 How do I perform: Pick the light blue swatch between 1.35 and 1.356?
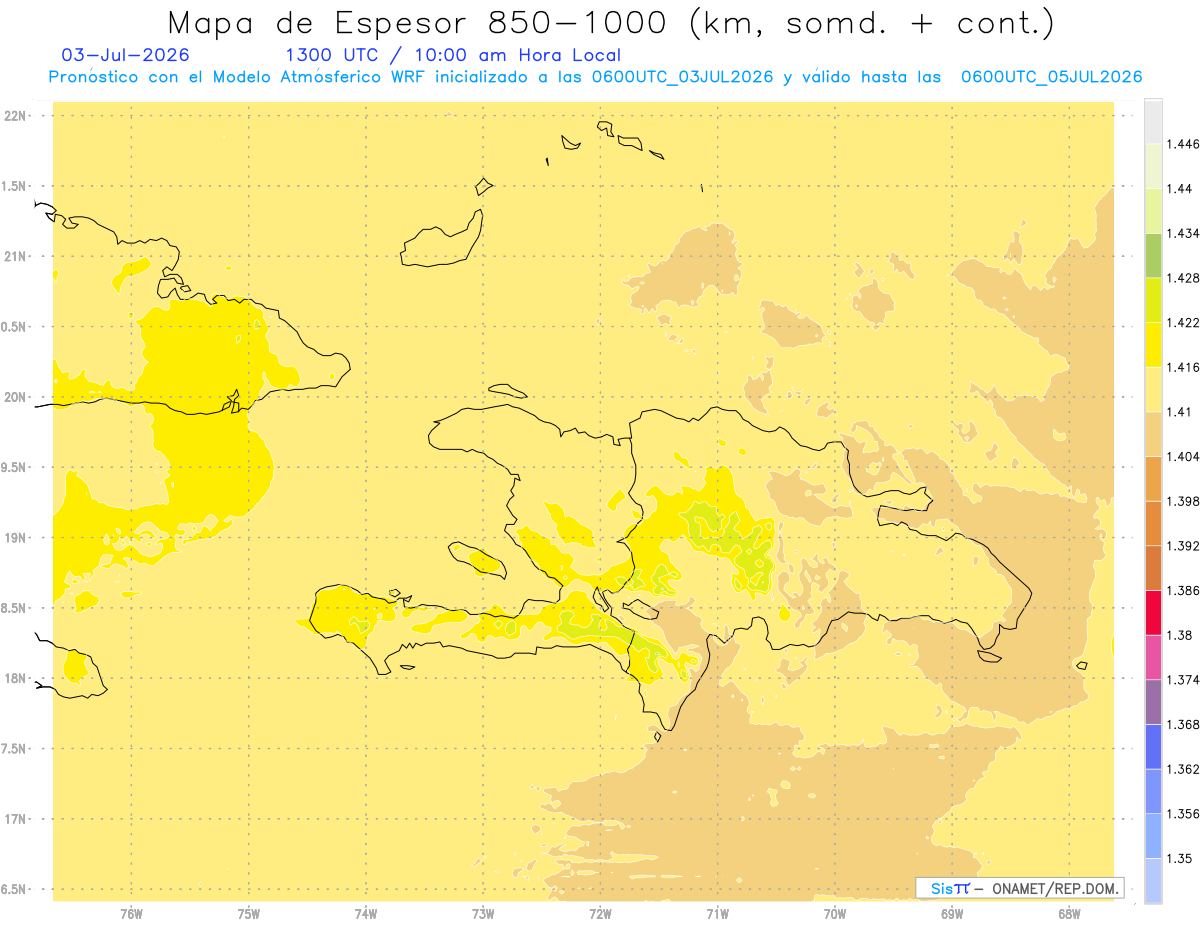pos(1153,836)
